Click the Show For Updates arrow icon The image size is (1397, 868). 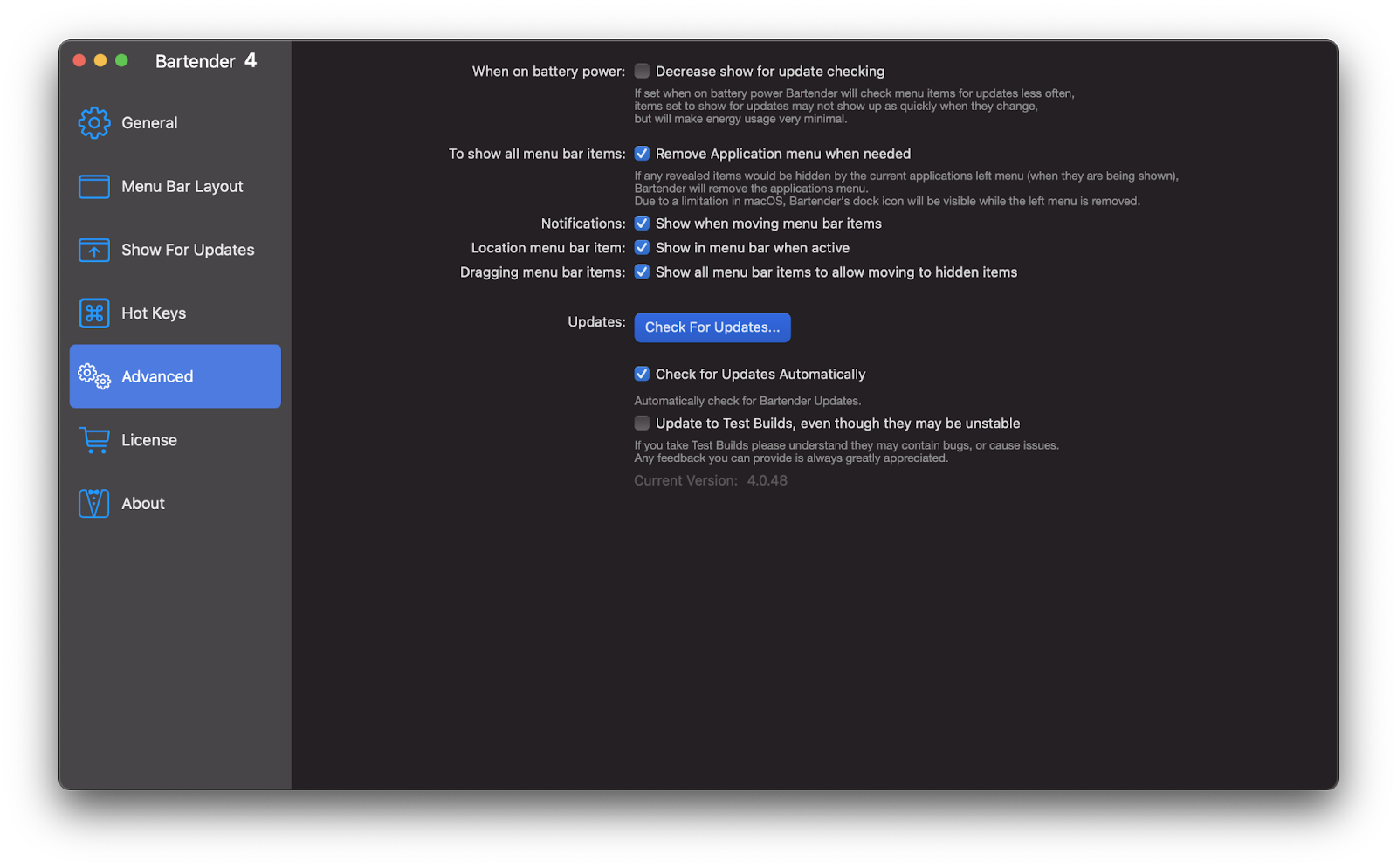coord(94,250)
